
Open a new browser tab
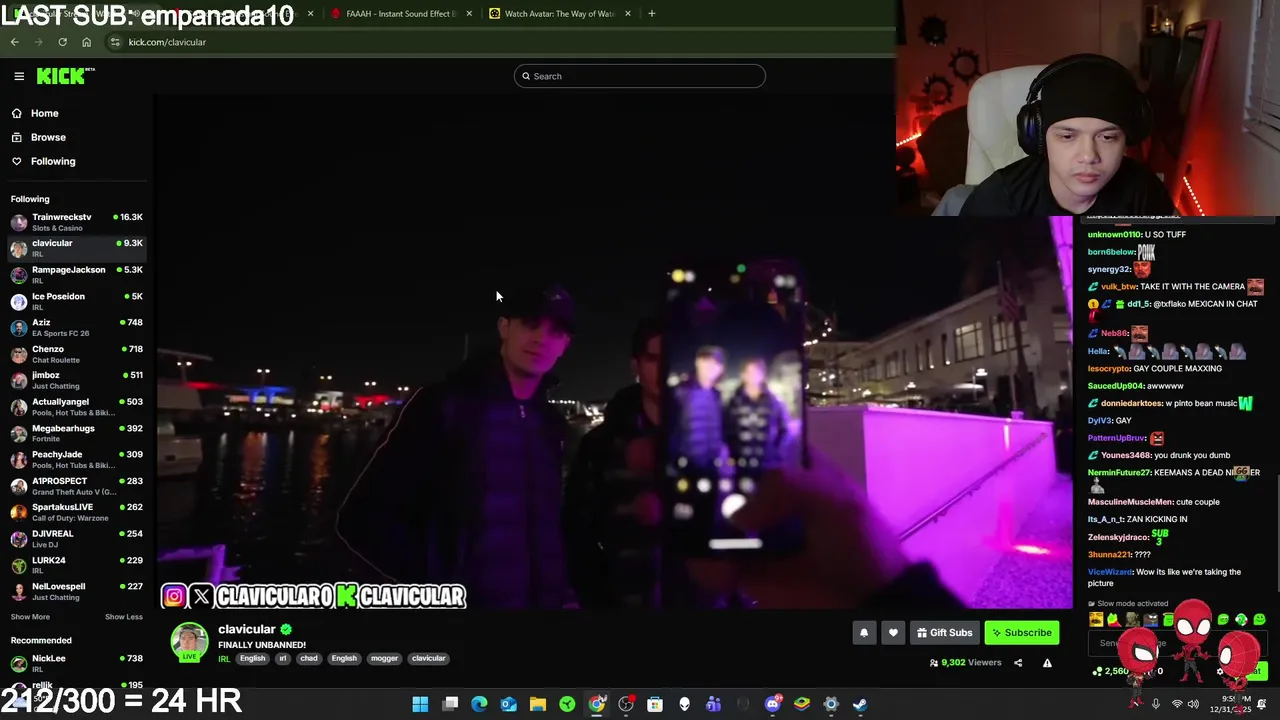(651, 14)
